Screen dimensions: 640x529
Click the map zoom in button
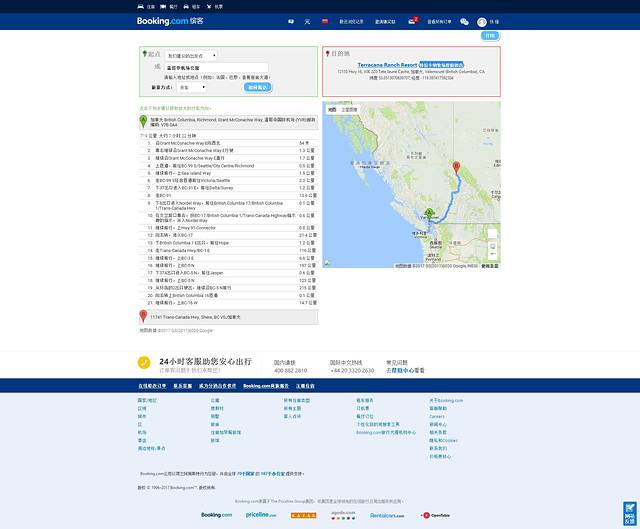click(493, 246)
